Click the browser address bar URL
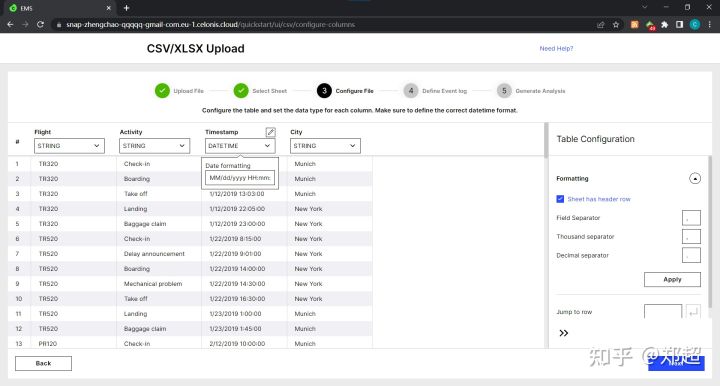The image size is (720, 386). [x=210, y=24]
